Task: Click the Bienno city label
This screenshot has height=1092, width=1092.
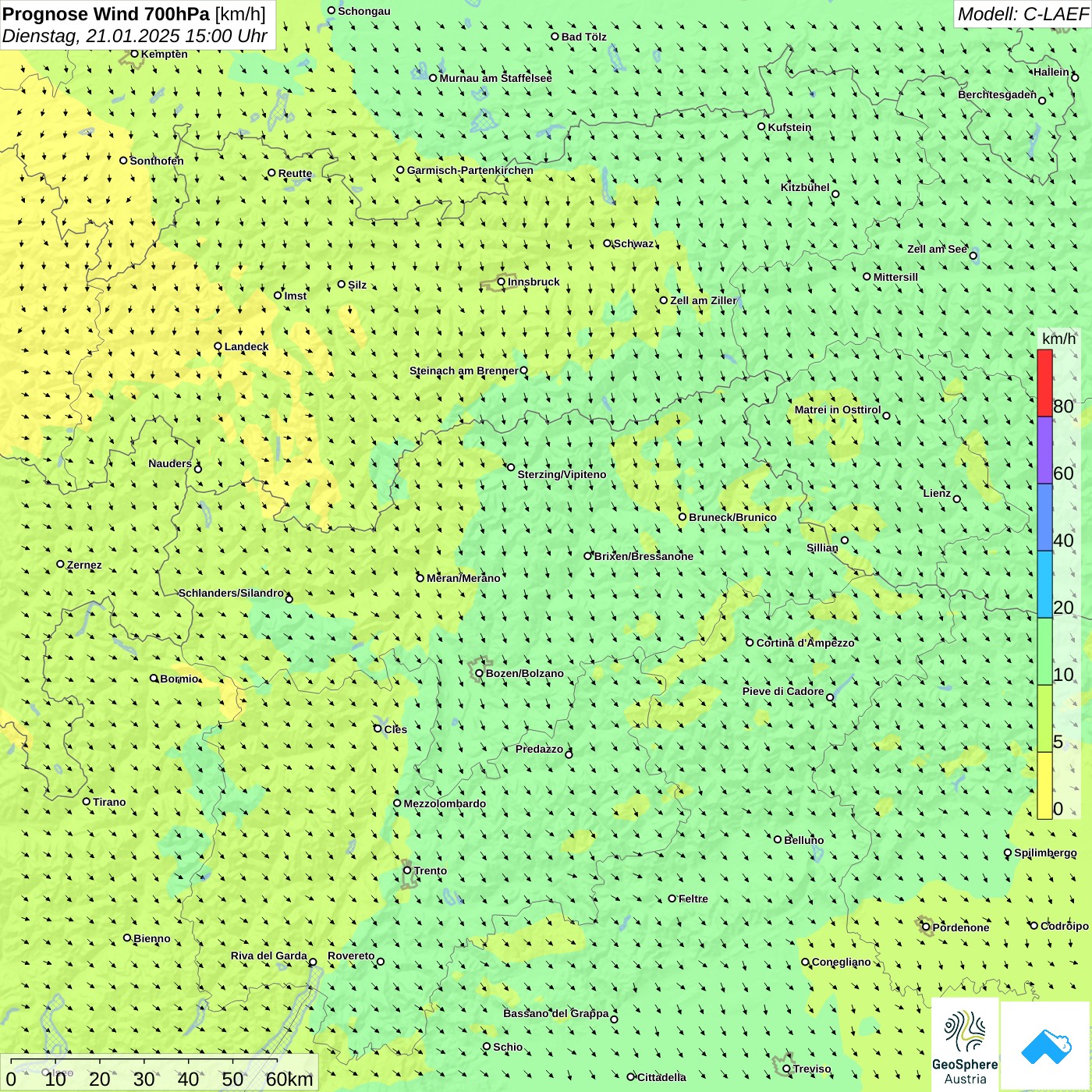Action: click(x=151, y=938)
